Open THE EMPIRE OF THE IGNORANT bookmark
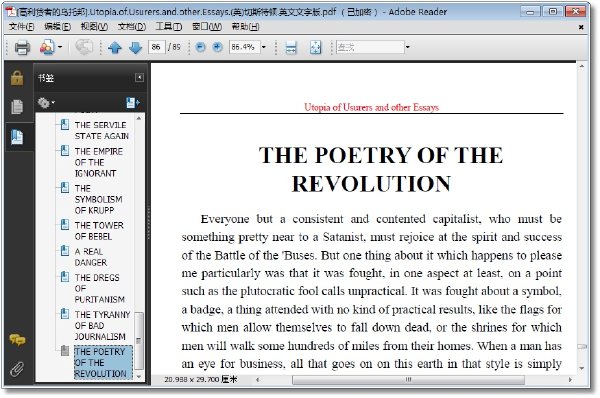Image resolution: width=600 pixels, height=398 pixels. [99, 162]
